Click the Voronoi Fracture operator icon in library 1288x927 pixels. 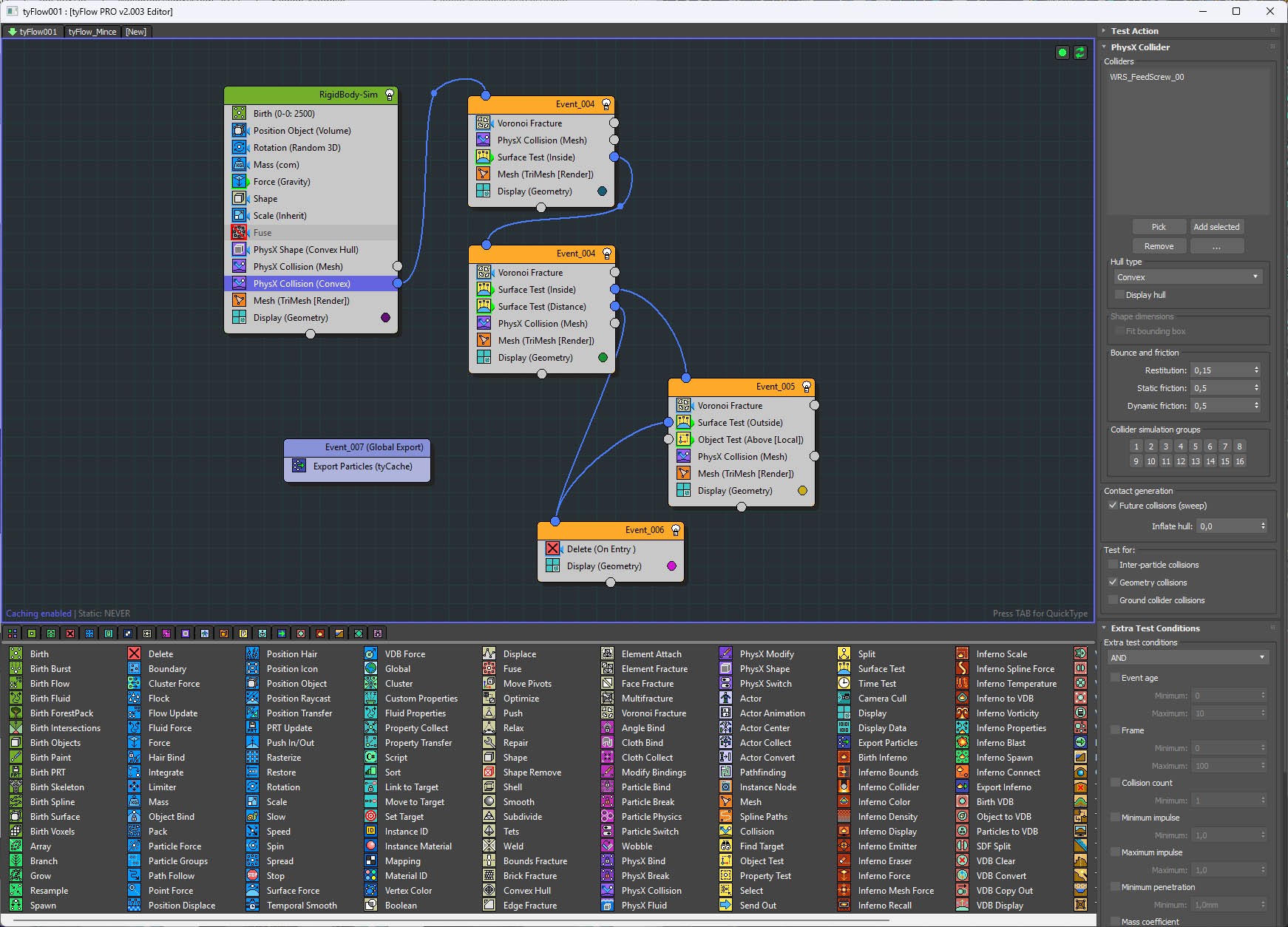click(607, 713)
